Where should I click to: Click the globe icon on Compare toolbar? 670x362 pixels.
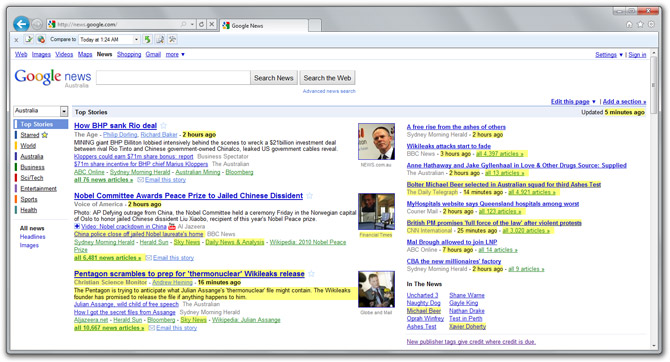(41, 39)
